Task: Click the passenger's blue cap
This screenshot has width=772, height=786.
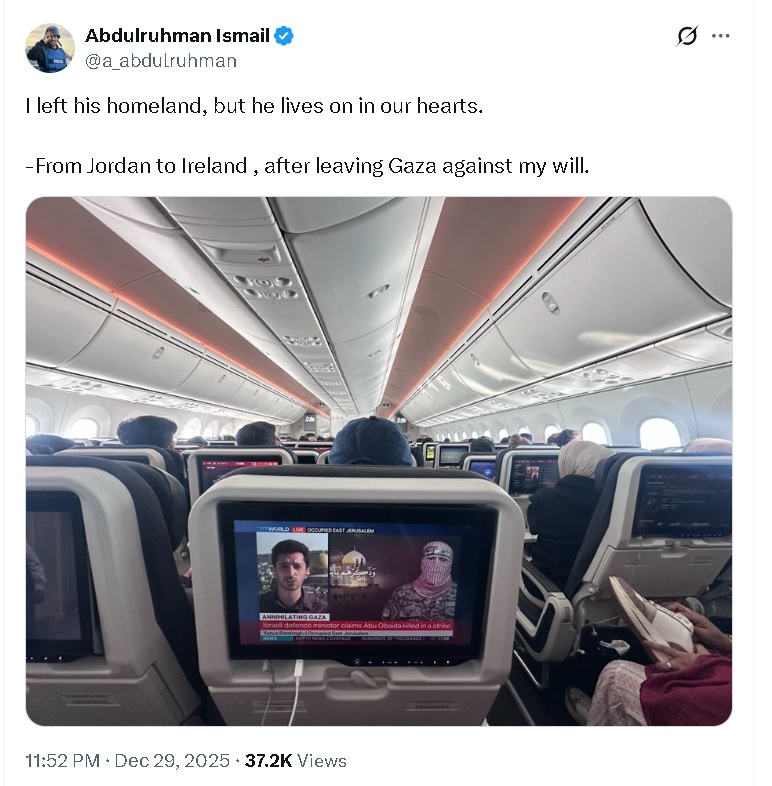Action: pyautogui.click(x=369, y=440)
